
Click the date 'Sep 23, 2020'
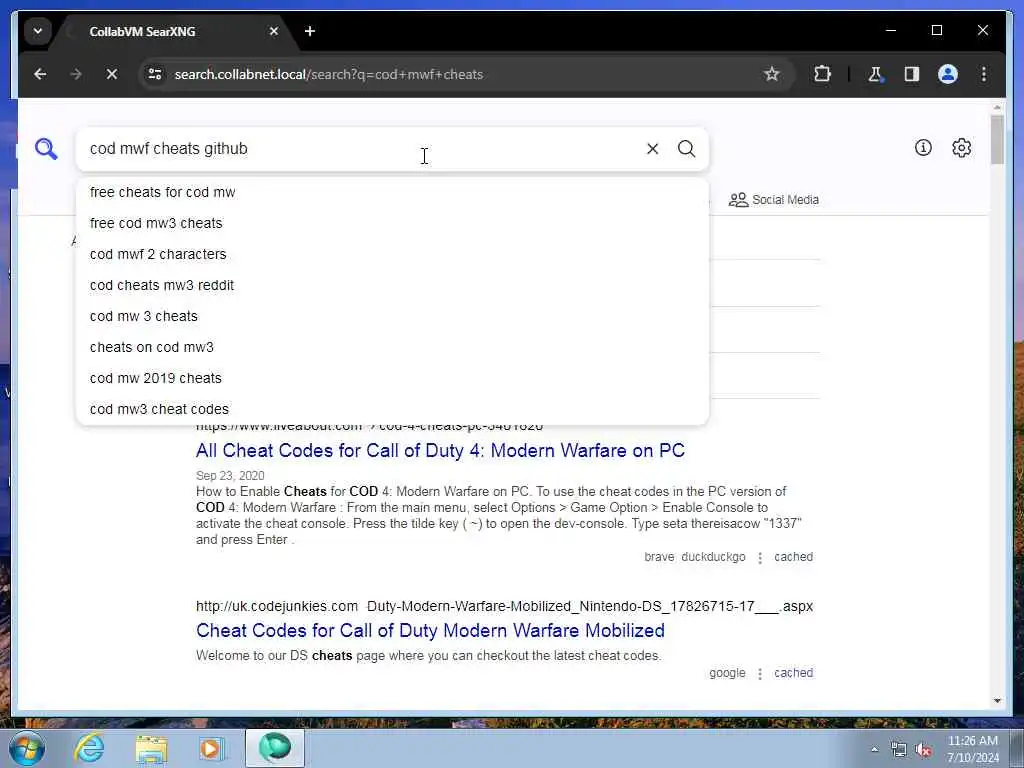pos(230,475)
